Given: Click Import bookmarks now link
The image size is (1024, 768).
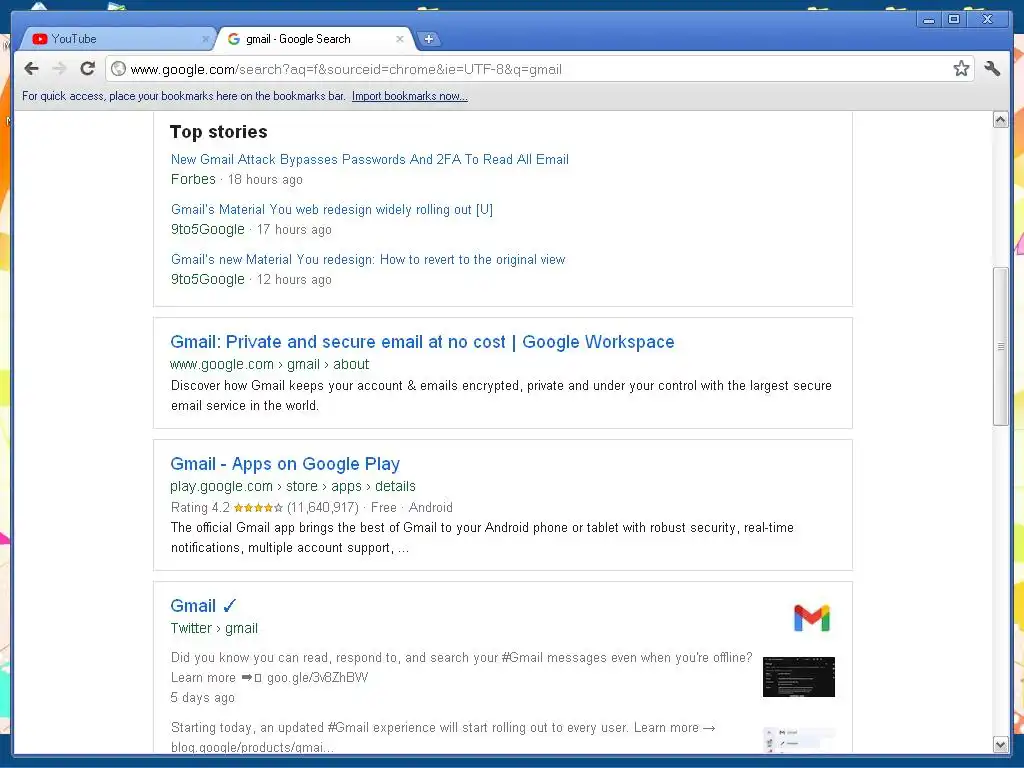Looking at the screenshot, I should click(x=409, y=96).
